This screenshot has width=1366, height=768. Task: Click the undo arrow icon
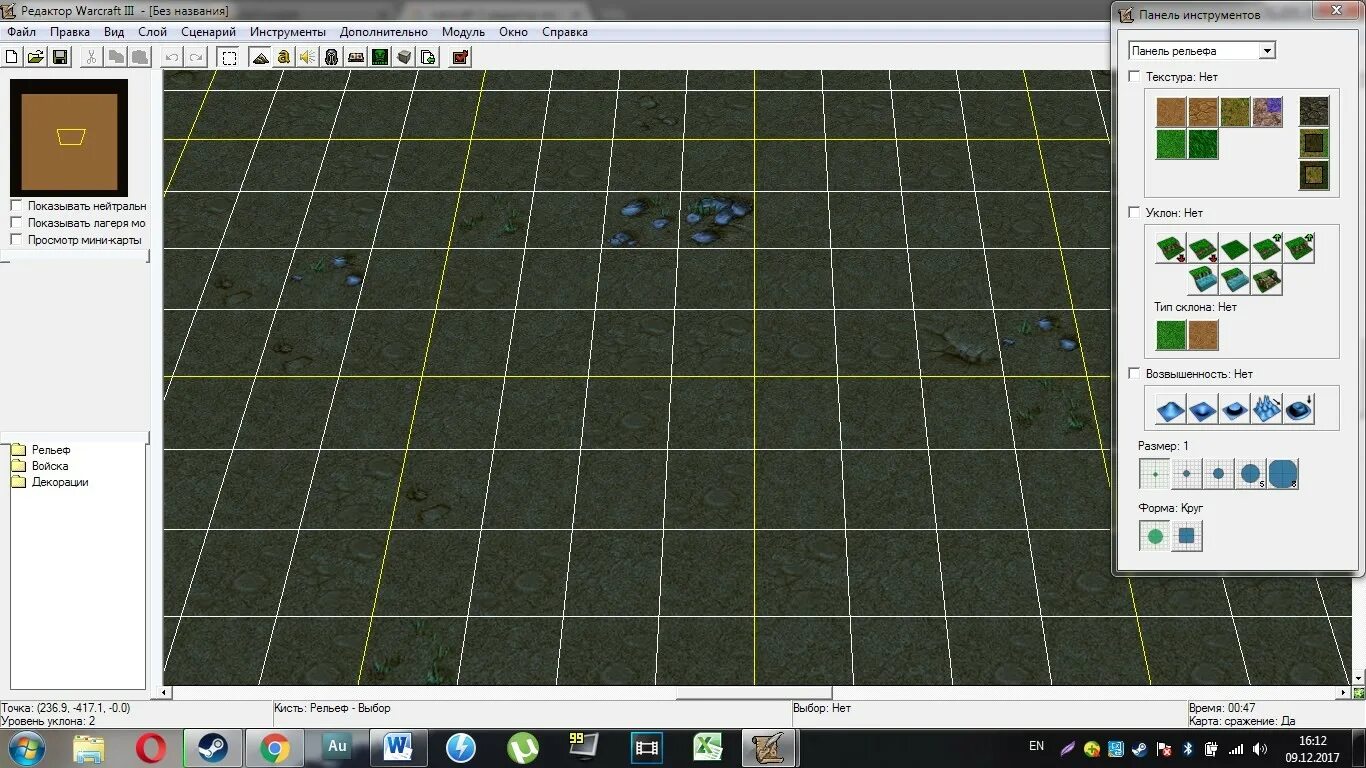[172, 57]
